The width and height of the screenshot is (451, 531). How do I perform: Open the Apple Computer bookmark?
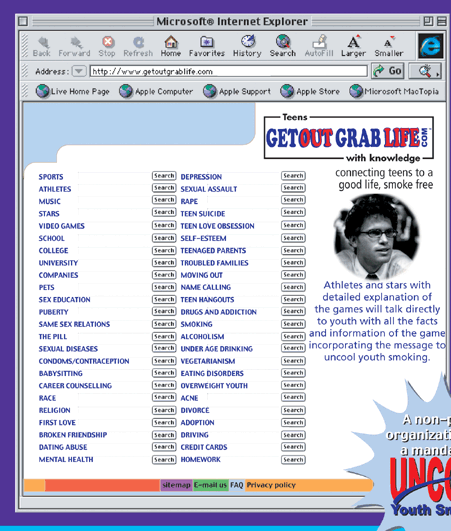pos(156,91)
